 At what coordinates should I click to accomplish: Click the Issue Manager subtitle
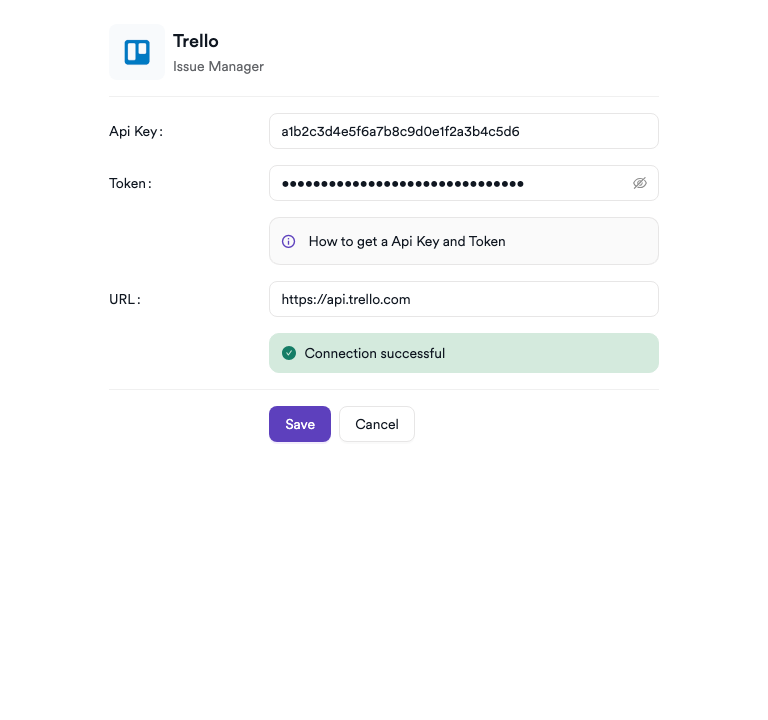coord(218,67)
